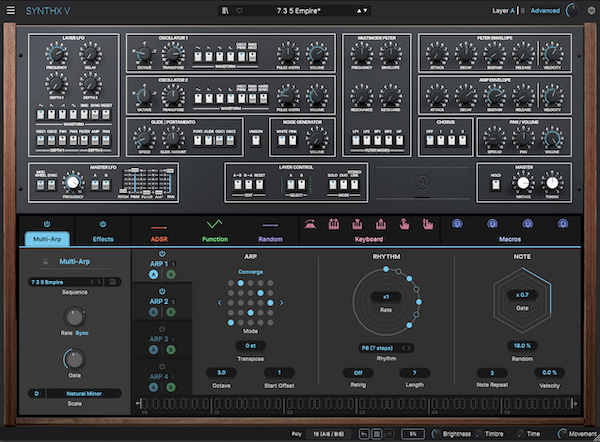Open the Natural Minor scale dropdown

84,393
